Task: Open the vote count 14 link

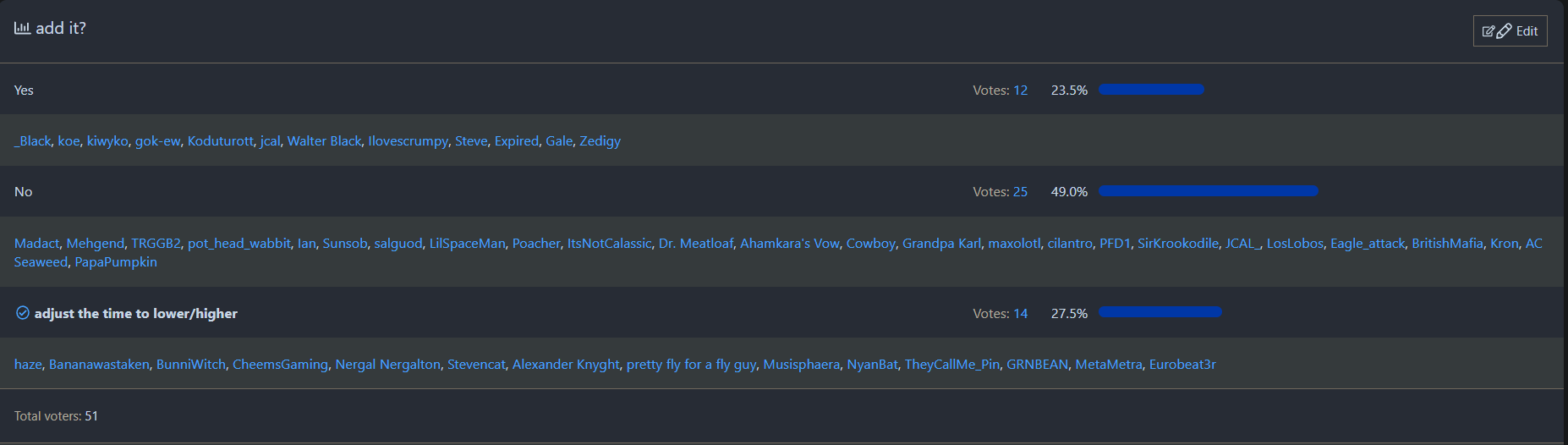Action: (1020, 314)
